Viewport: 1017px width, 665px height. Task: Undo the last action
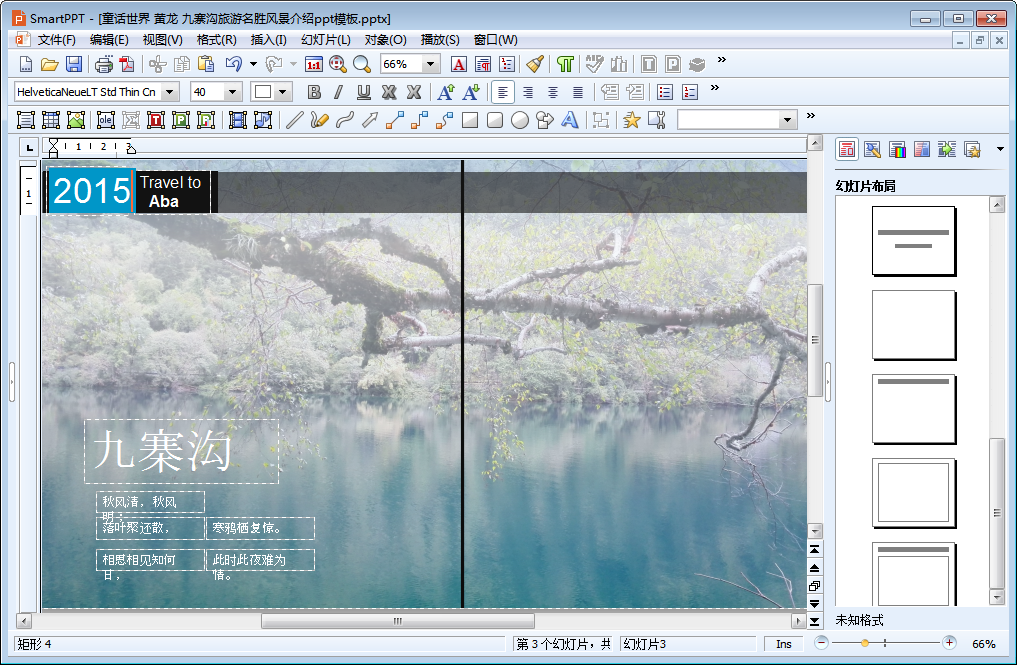click(x=233, y=64)
